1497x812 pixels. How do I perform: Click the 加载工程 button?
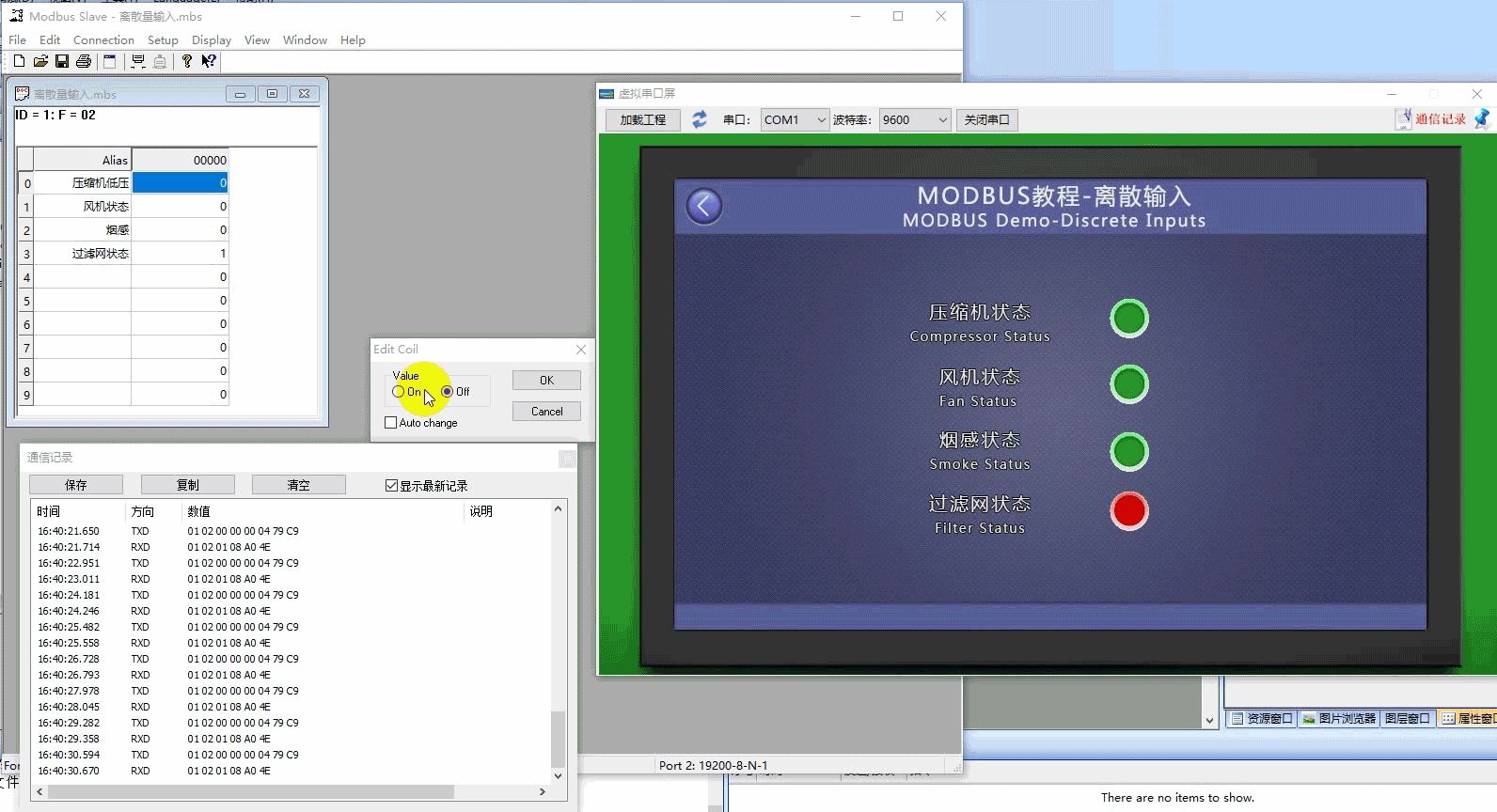pyautogui.click(x=643, y=119)
